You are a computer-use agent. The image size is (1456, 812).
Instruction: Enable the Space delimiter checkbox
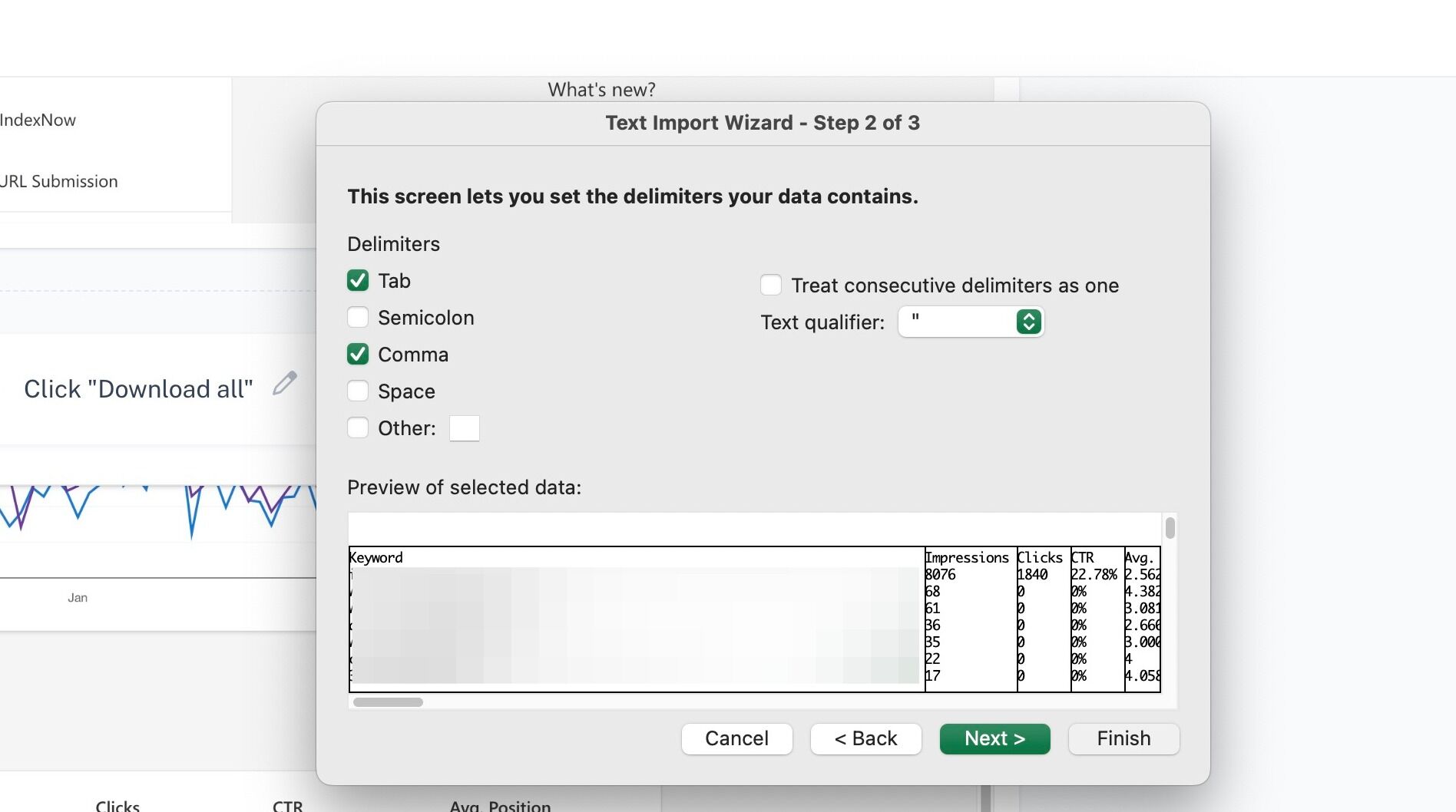(x=358, y=391)
